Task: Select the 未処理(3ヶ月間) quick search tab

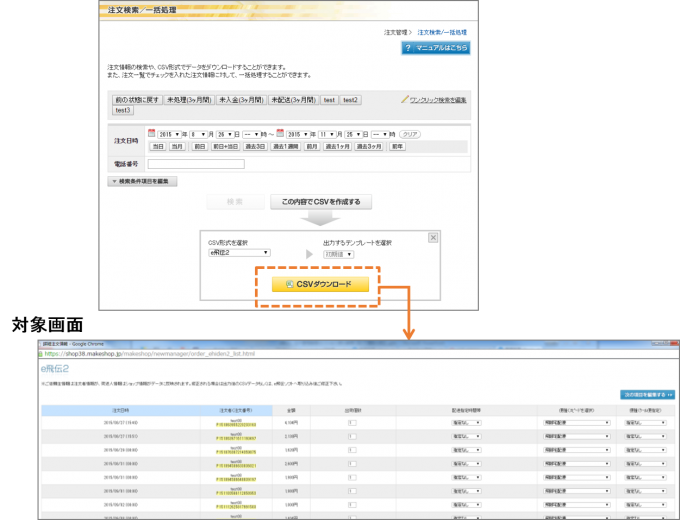Action: [187, 100]
